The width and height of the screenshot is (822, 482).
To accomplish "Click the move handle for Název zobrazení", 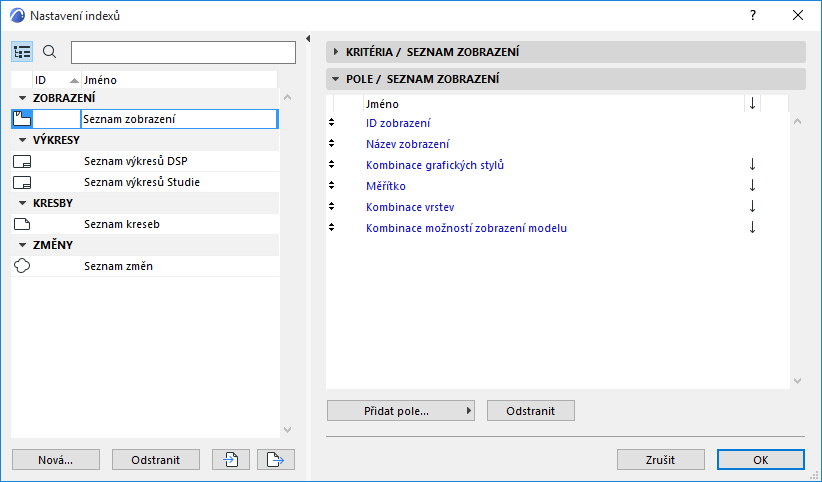I will pos(331,143).
